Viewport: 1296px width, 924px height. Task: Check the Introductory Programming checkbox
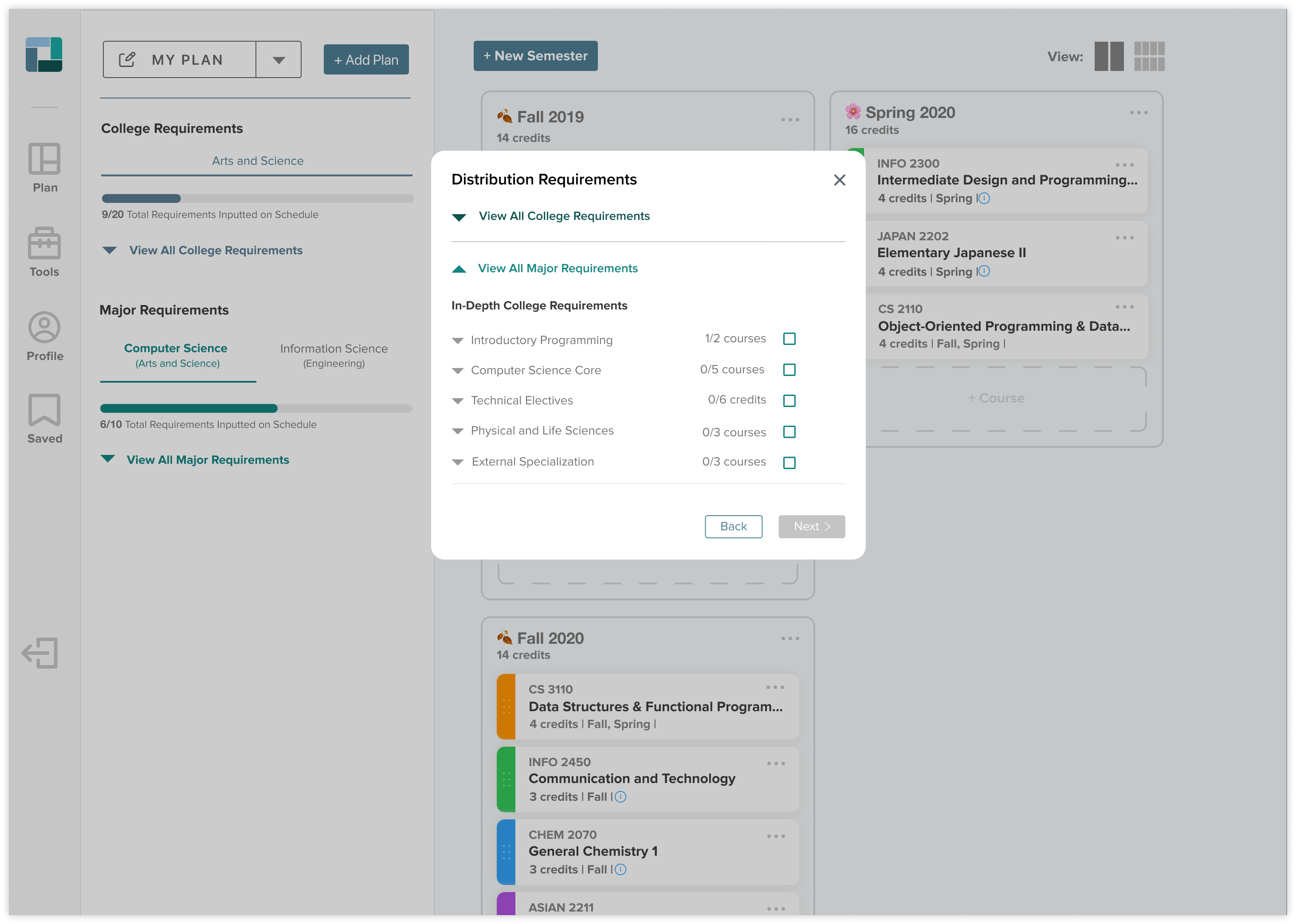[789, 339]
